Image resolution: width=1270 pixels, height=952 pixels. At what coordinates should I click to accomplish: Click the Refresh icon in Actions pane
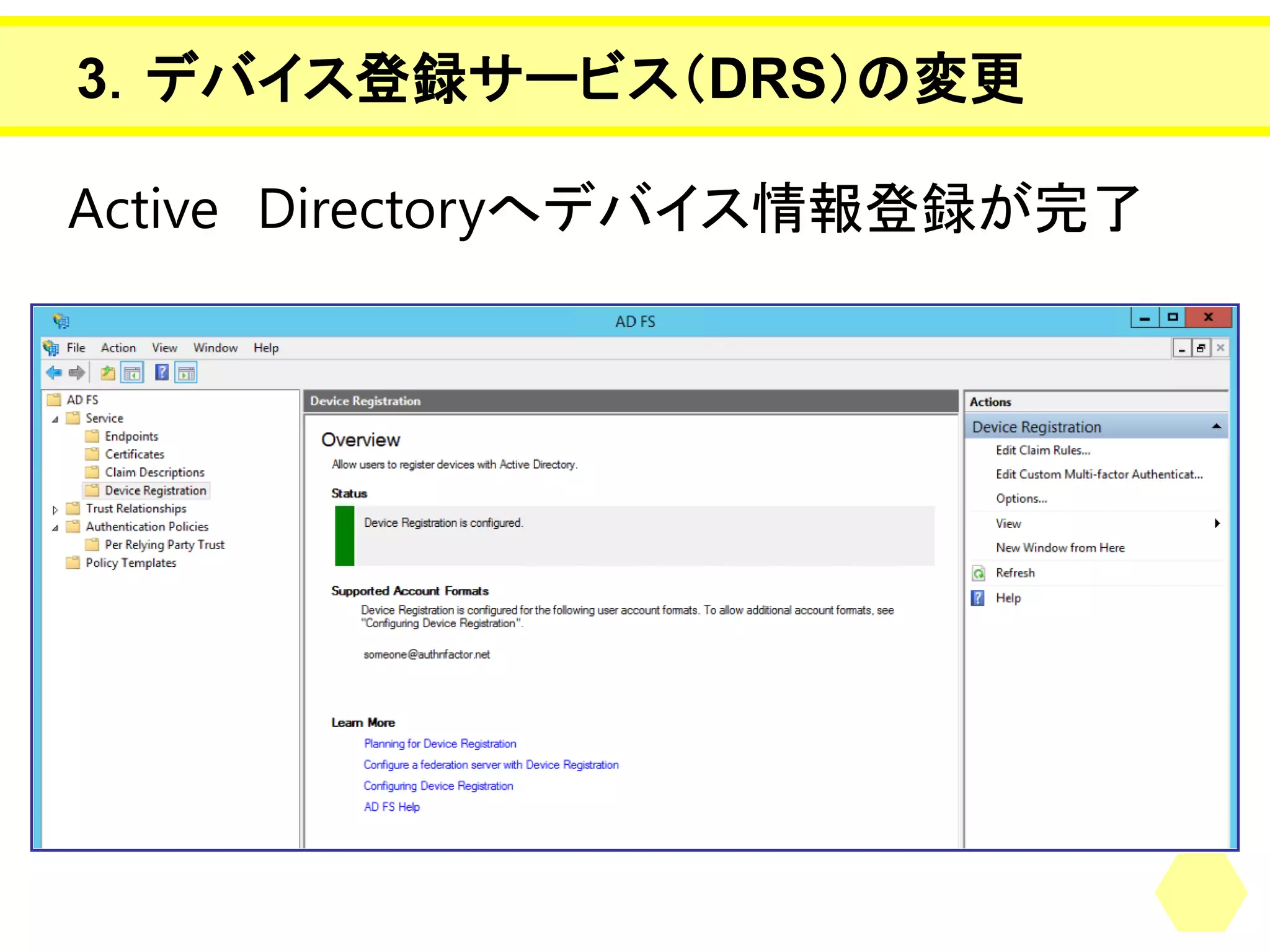[979, 573]
